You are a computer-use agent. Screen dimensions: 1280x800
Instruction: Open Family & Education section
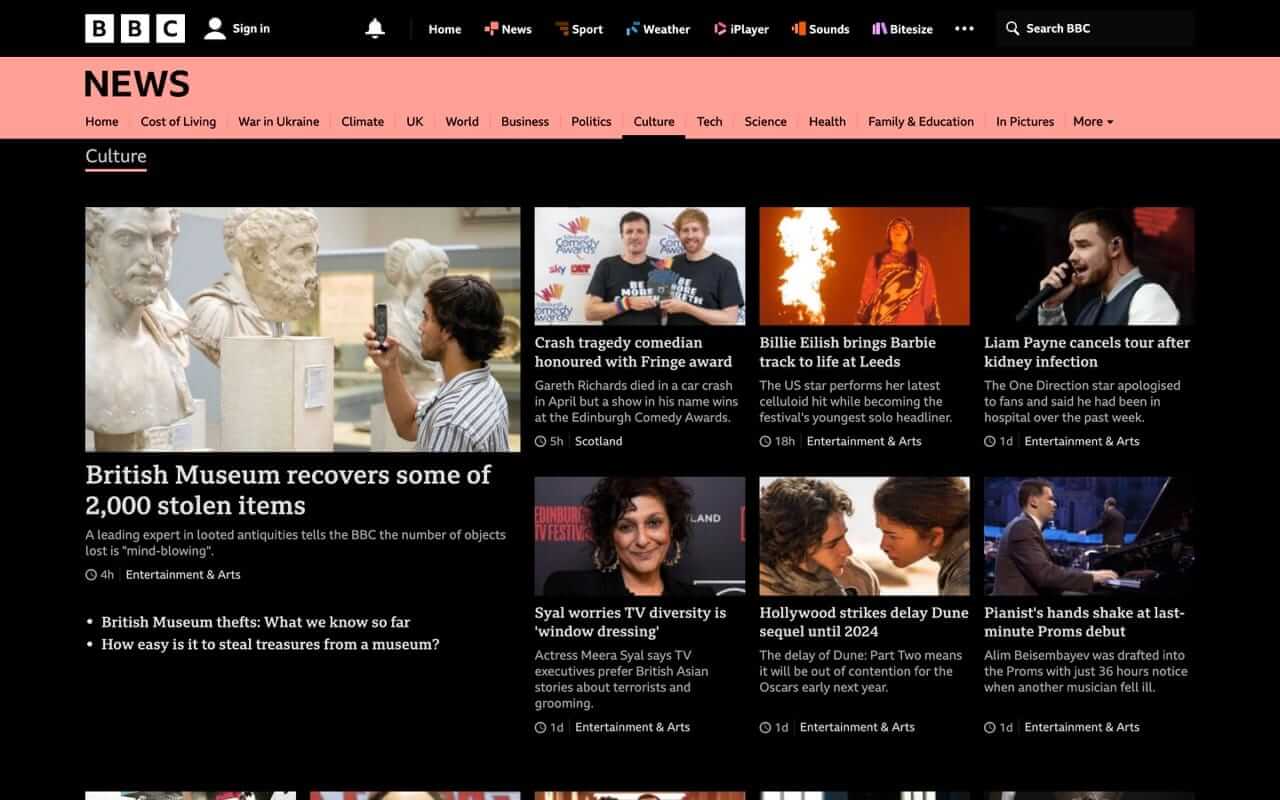[921, 121]
